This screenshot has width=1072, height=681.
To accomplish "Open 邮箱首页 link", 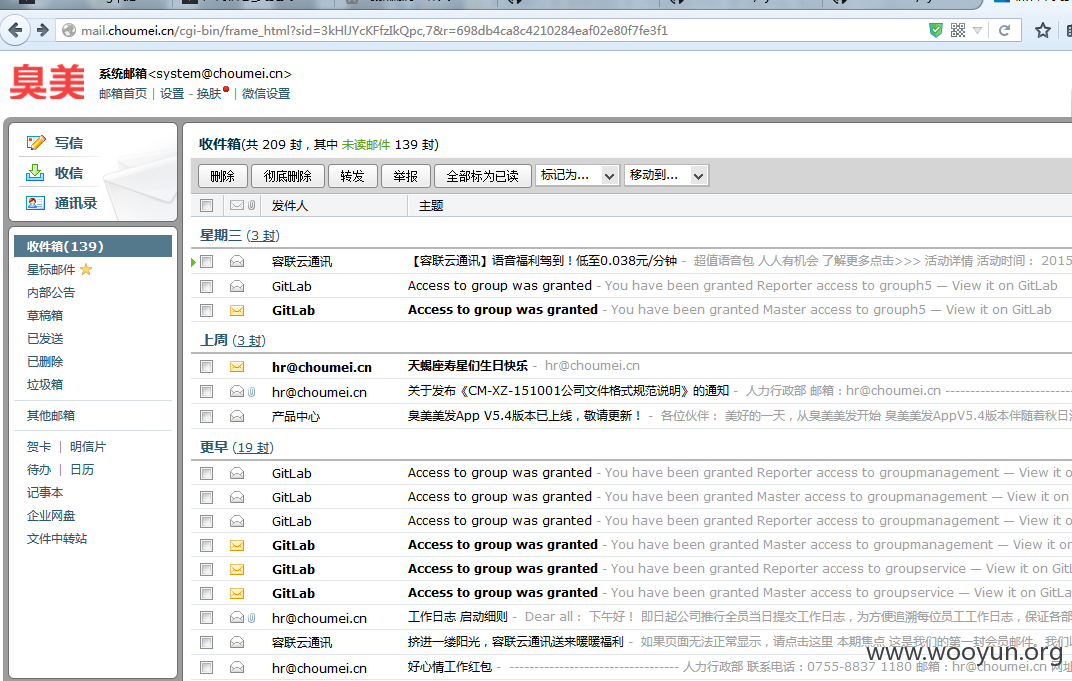I will coord(123,94).
